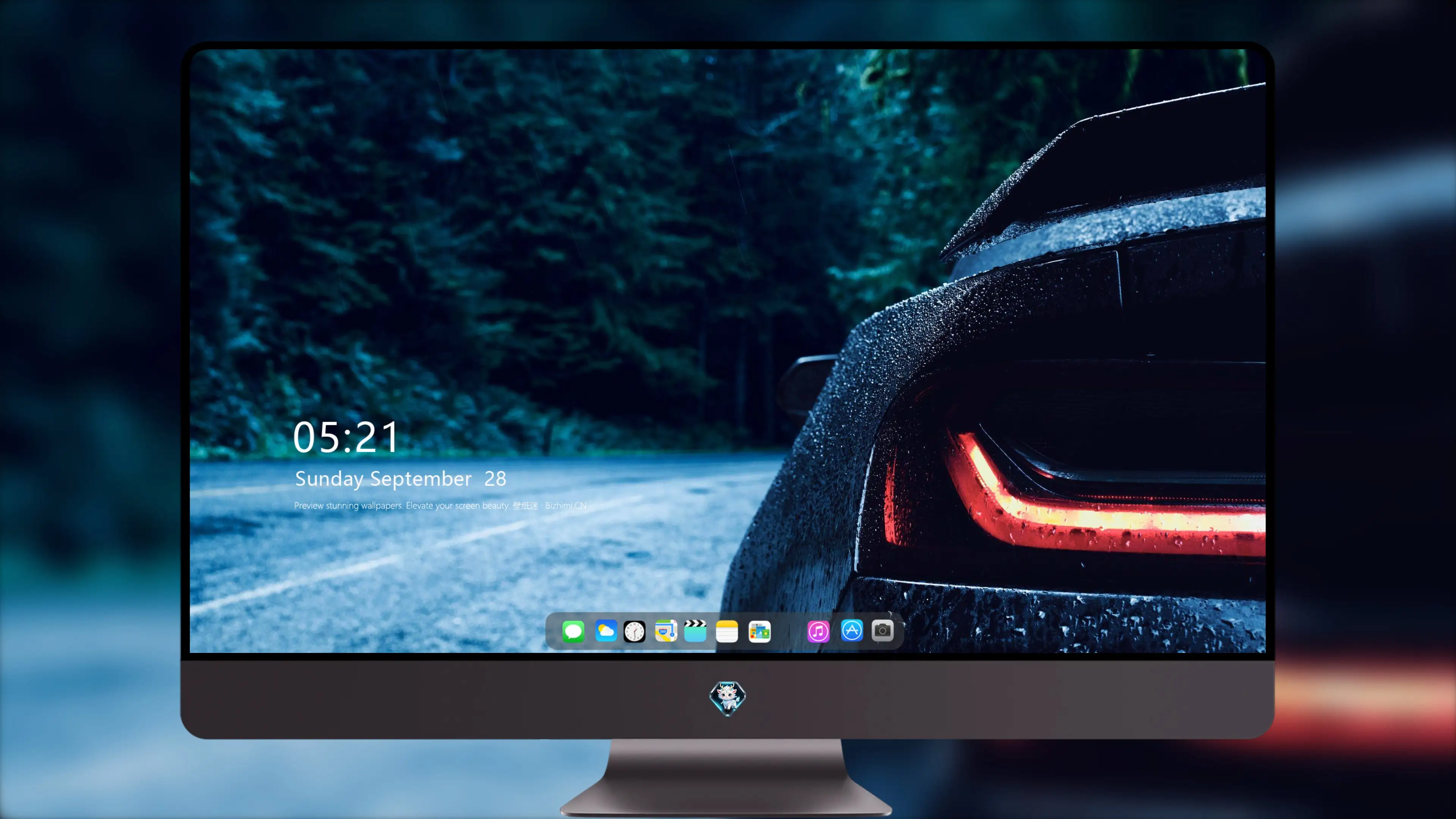Click the 'Preview stunning wallpapers' tagline
This screenshot has width=1456, height=819.
coord(440,505)
